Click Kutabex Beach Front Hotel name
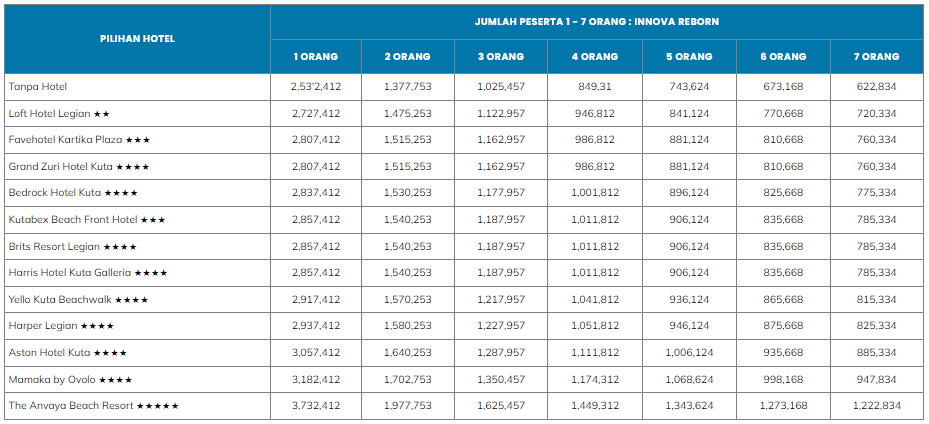The height and width of the screenshot is (424, 929). [73, 219]
